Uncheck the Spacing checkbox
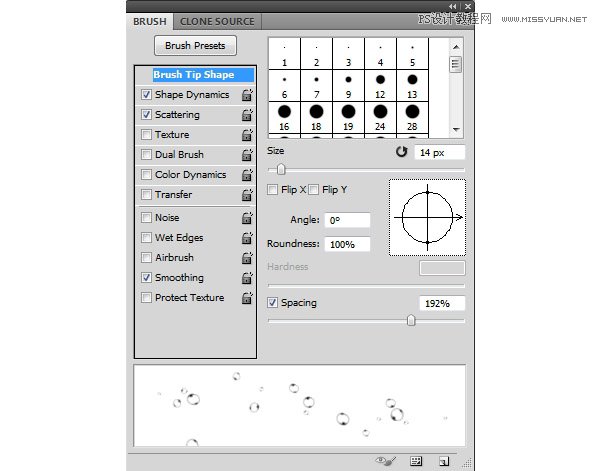The width and height of the screenshot is (600, 471). 273,303
